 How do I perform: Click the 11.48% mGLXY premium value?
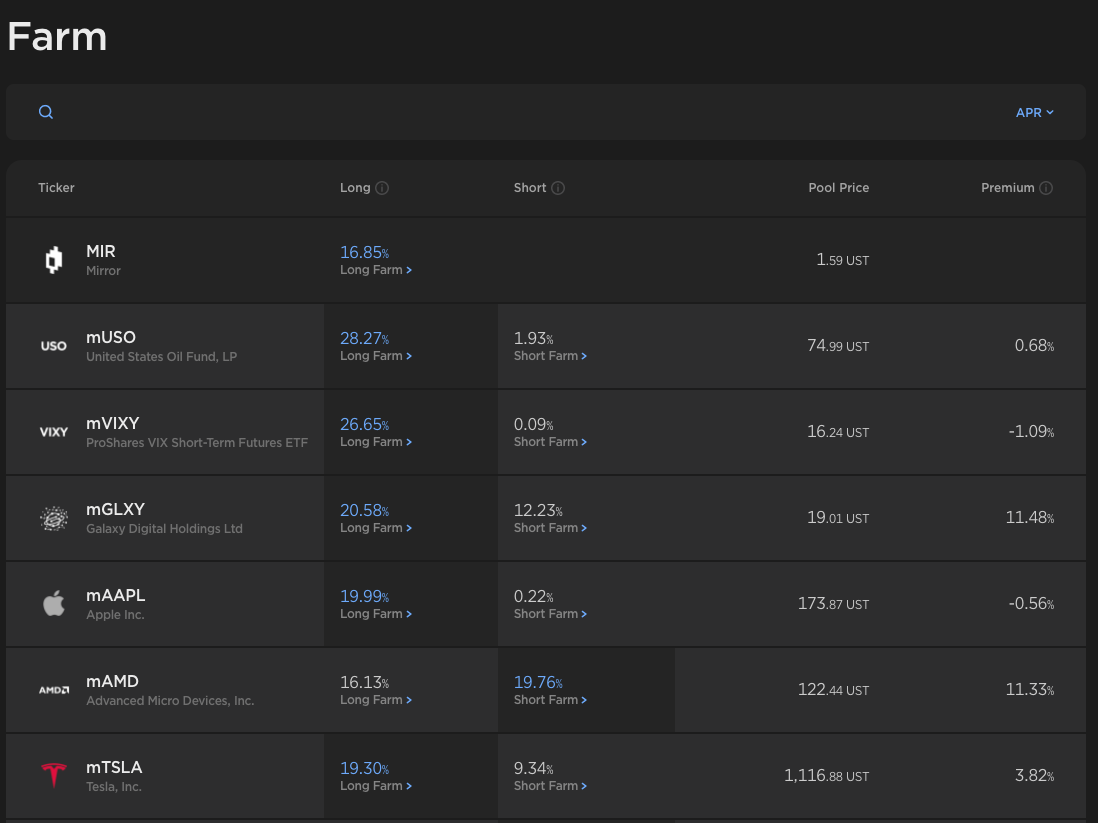click(x=1029, y=518)
